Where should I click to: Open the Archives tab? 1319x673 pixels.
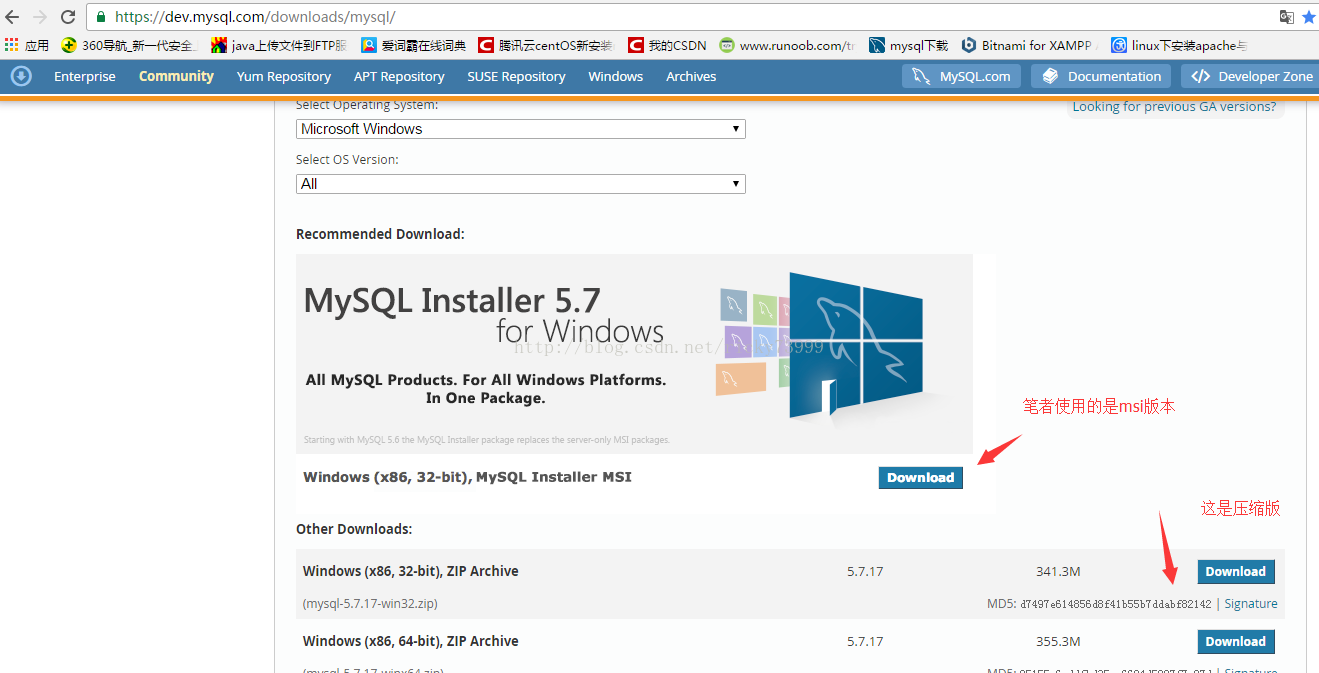691,76
